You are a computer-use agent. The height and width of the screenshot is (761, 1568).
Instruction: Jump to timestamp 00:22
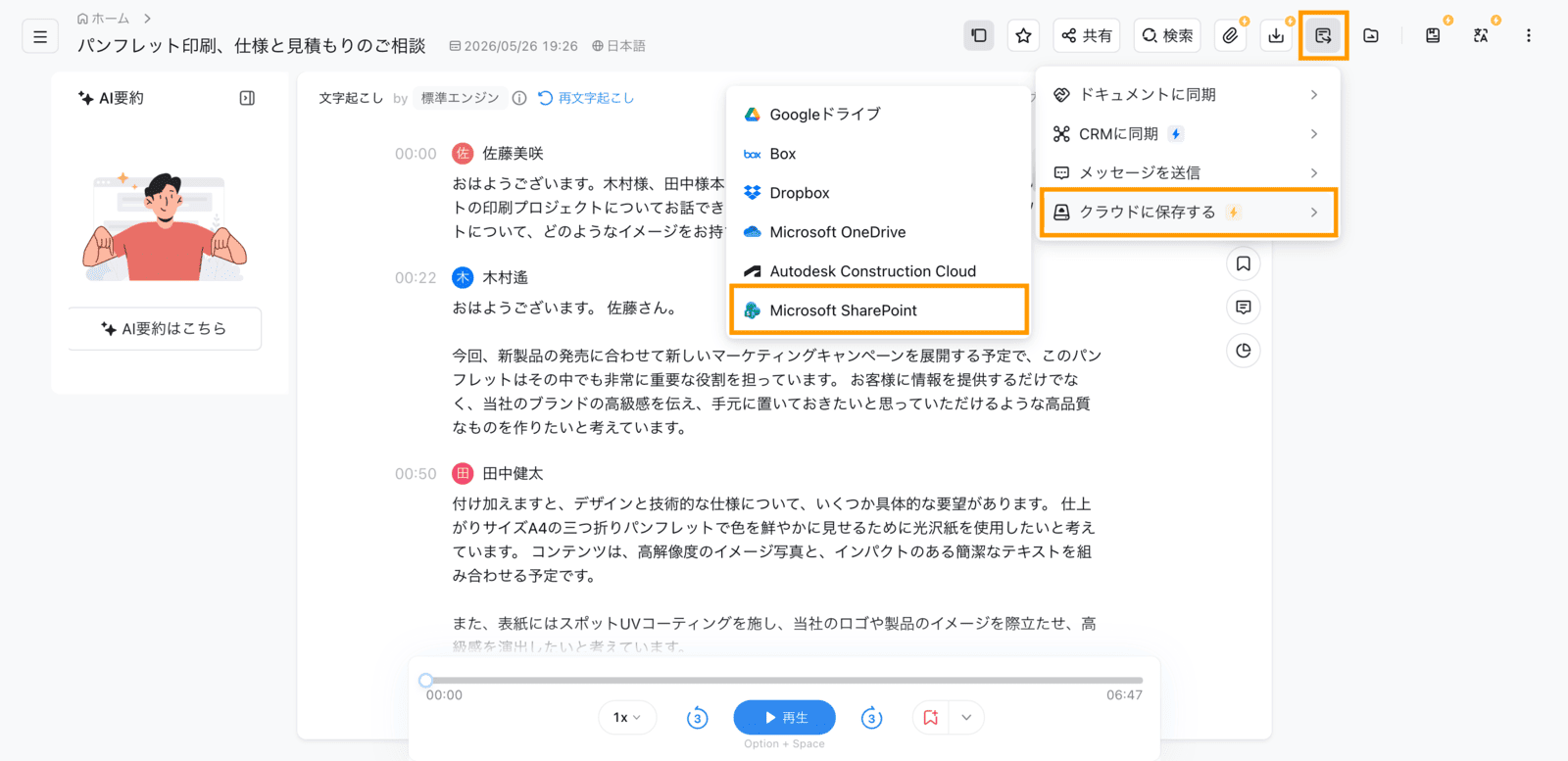(416, 277)
